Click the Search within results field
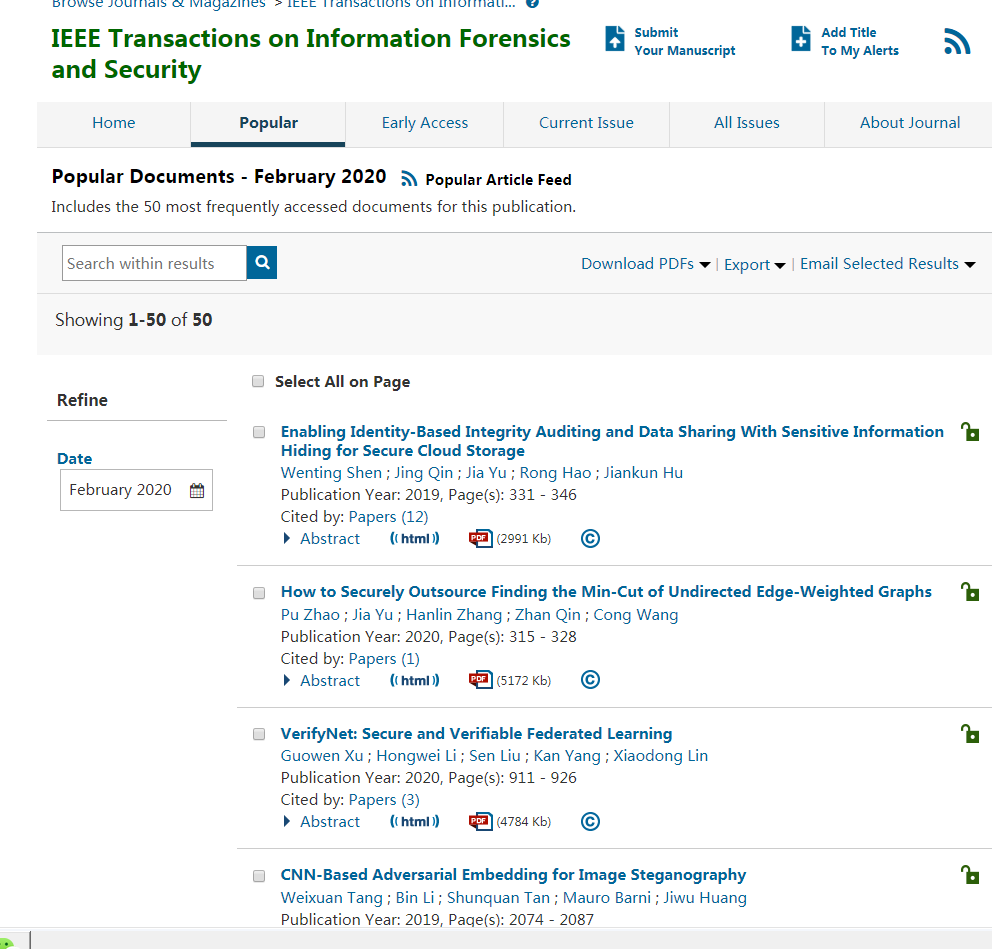The width and height of the screenshot is (992, 949). pos(154,263)
